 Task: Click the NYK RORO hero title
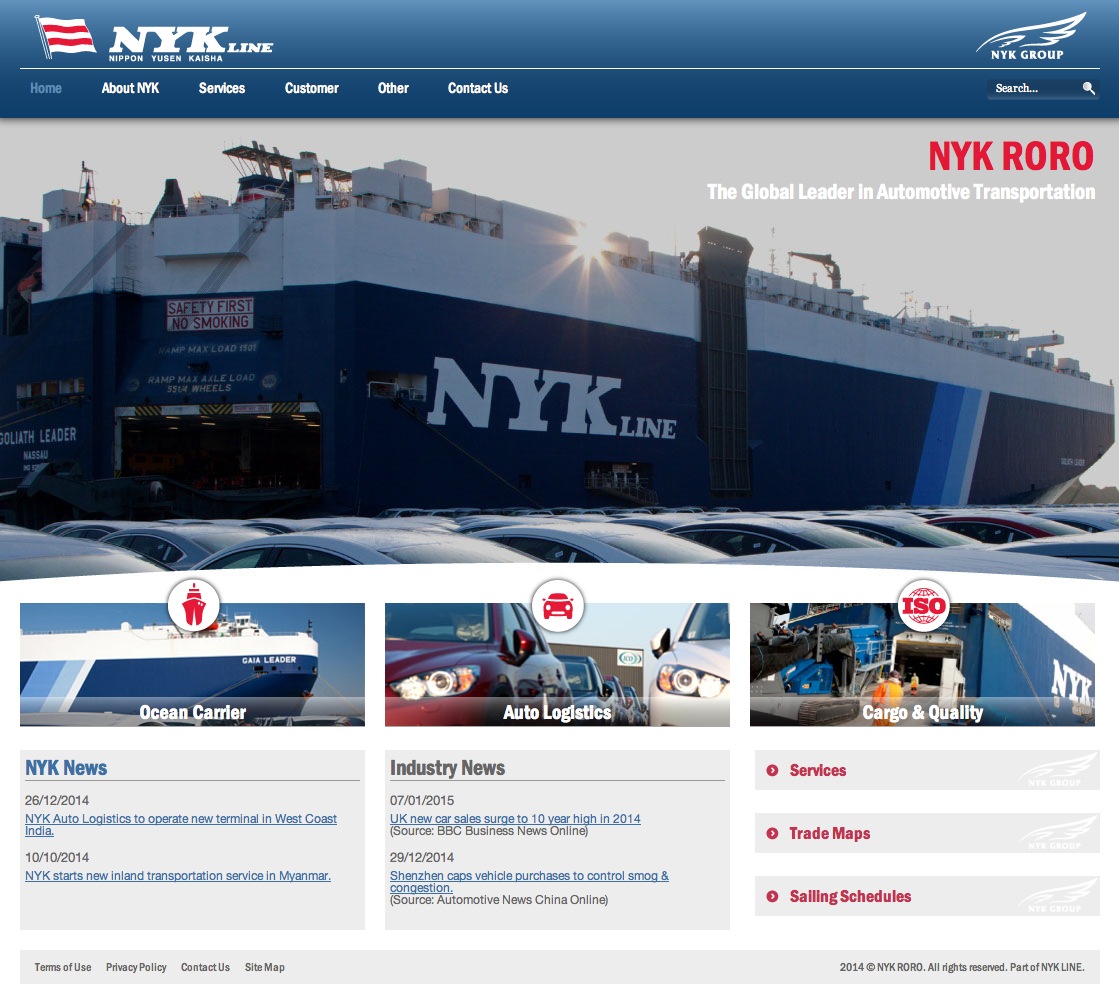[x=1011, y=156]
